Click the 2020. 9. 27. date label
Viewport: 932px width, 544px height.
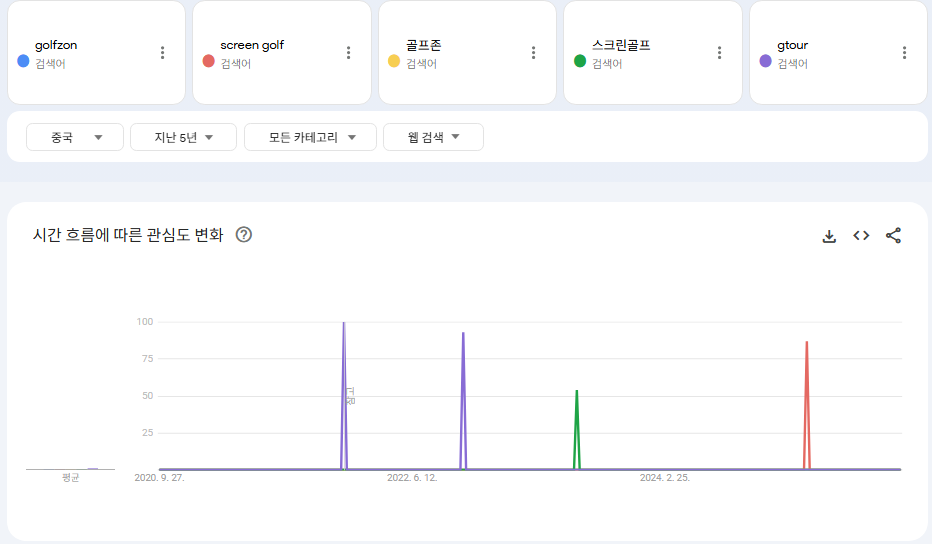tap(159, 478)
